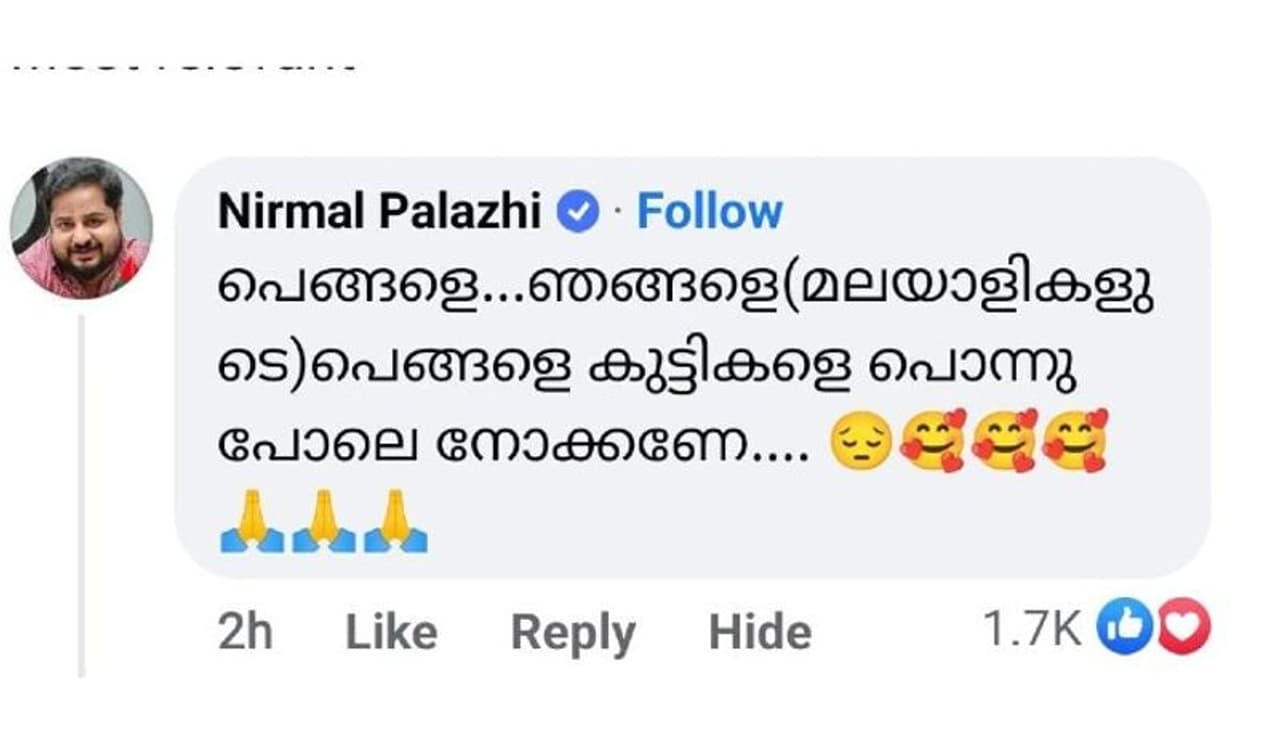1280x731 pixels.
Task: Open Nirmal Palazhi's profile picture
Action: pyautogui.click(x=81, y=228)
